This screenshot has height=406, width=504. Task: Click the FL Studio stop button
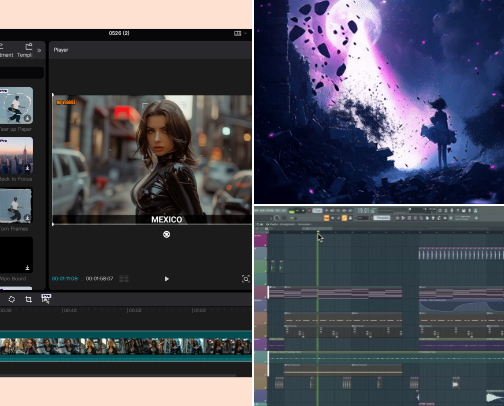(x=303, y=211)
